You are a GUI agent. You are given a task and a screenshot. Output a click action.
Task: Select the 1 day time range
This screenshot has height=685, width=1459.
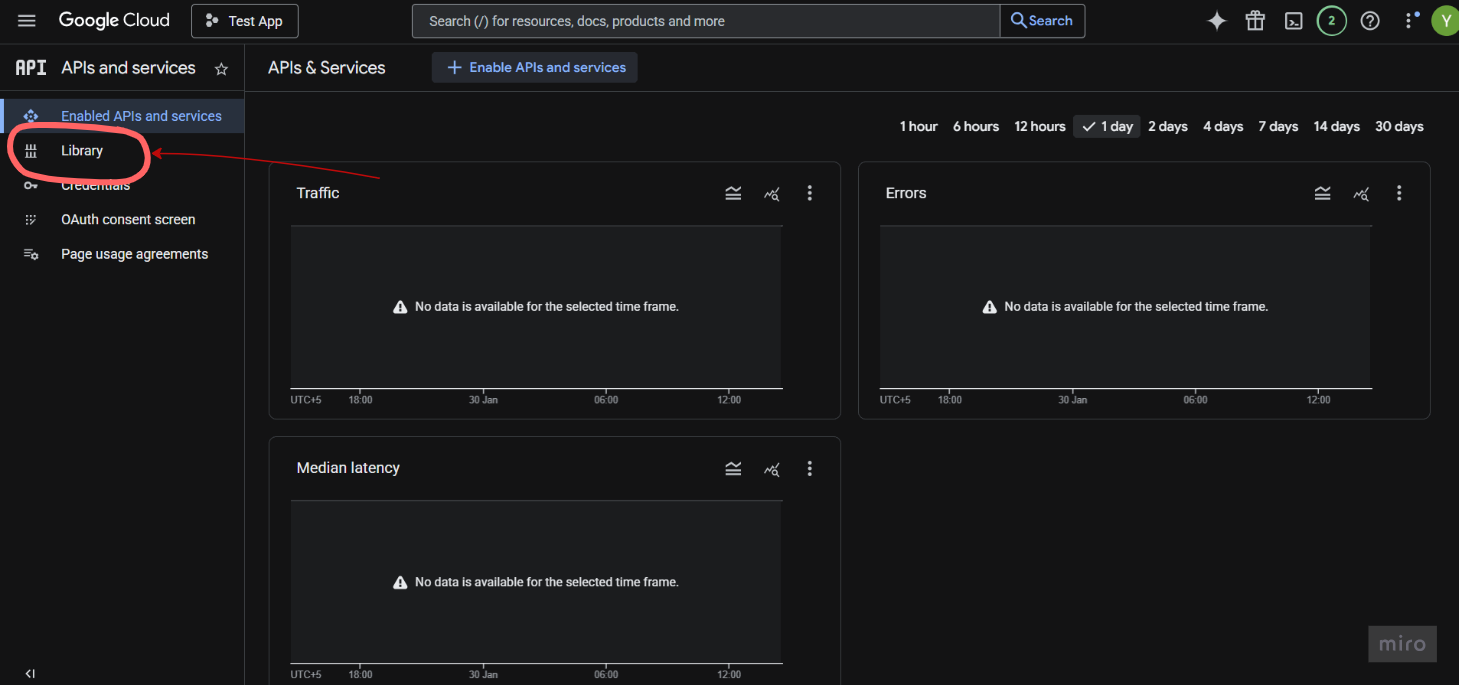coord(1107,126)
